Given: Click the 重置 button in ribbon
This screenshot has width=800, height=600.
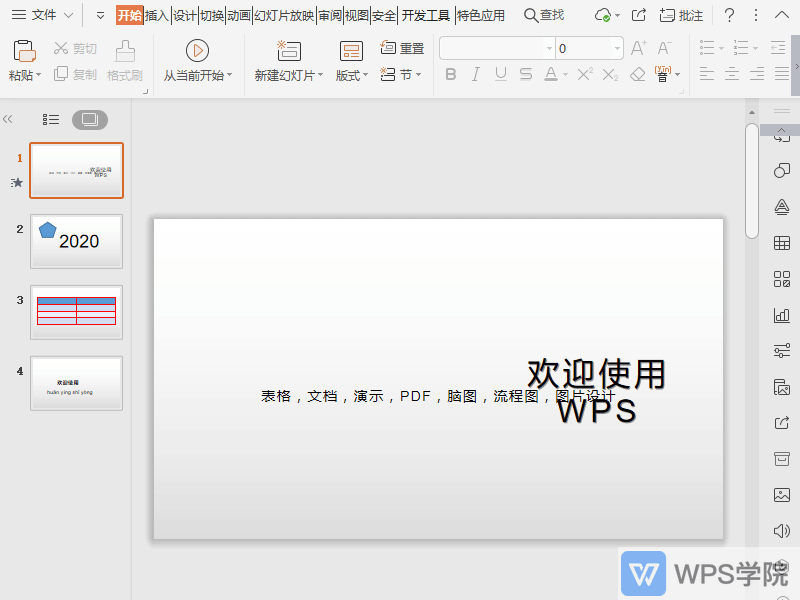Looking at the screenshot, I should pyautogui.click(x=404, y=46).
